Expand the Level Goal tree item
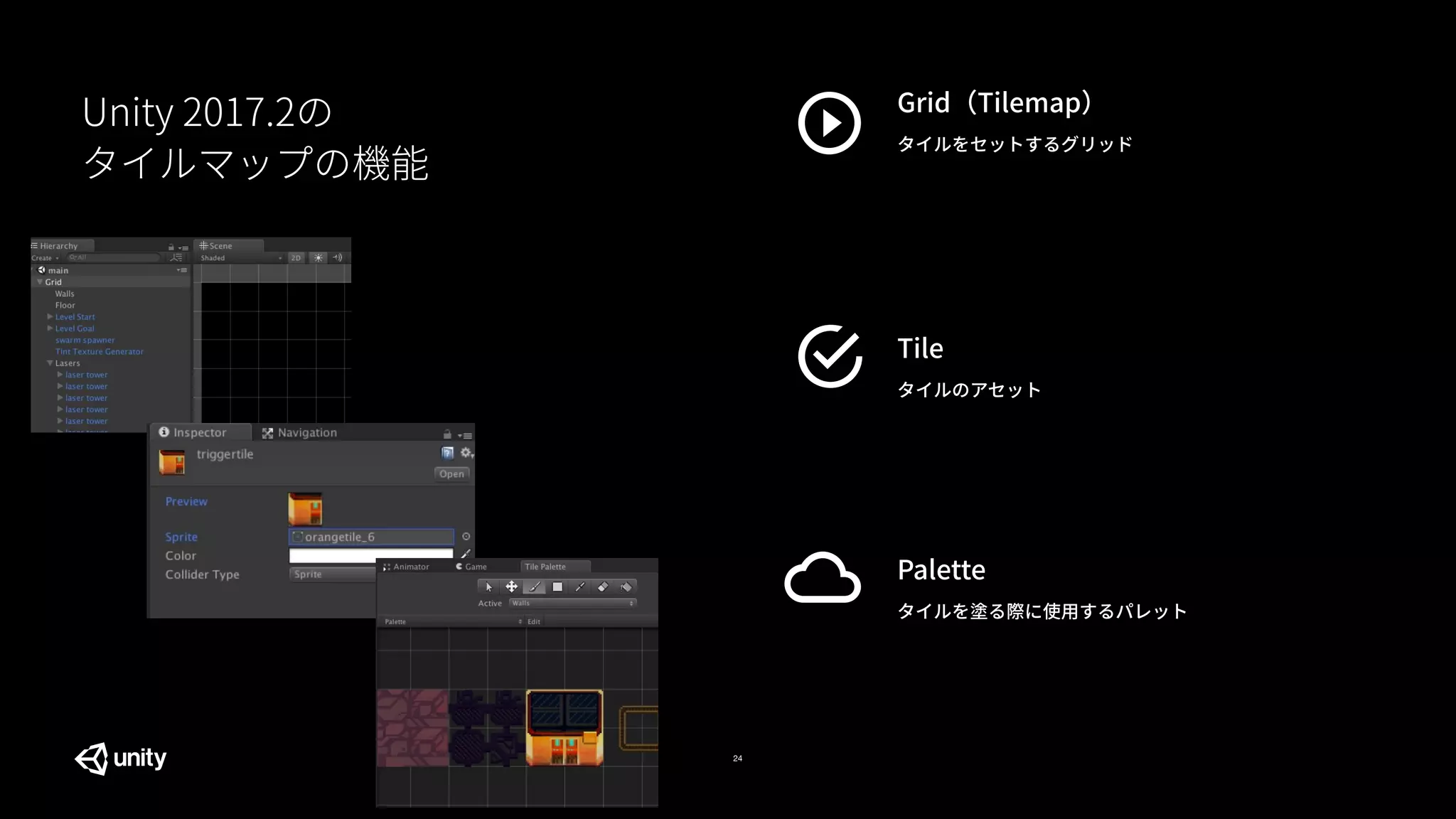This screenshot has width=1456, height=819. coord(50,328)
